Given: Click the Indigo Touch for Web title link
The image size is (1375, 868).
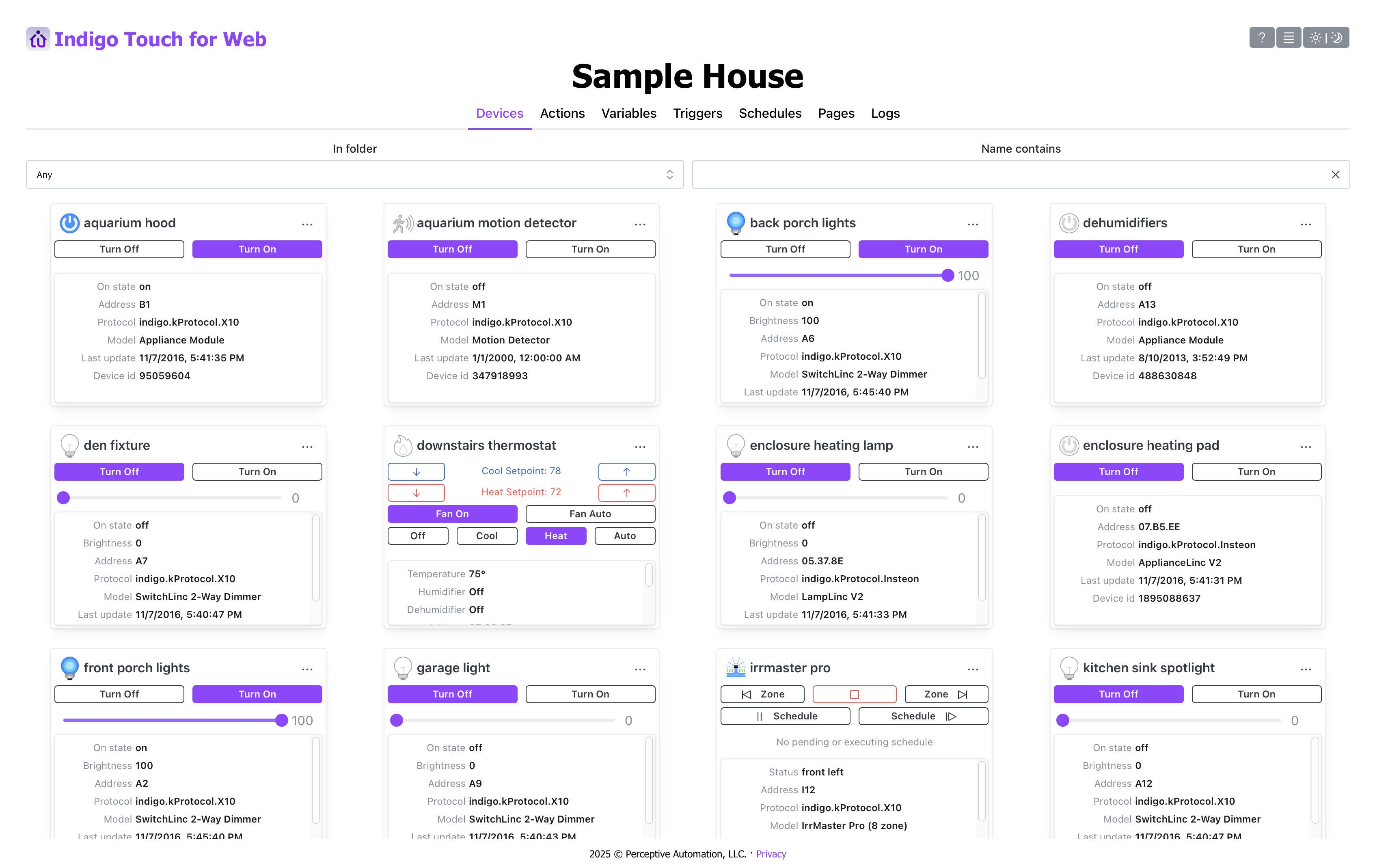Looking at the screenshot, I should 160,39.
